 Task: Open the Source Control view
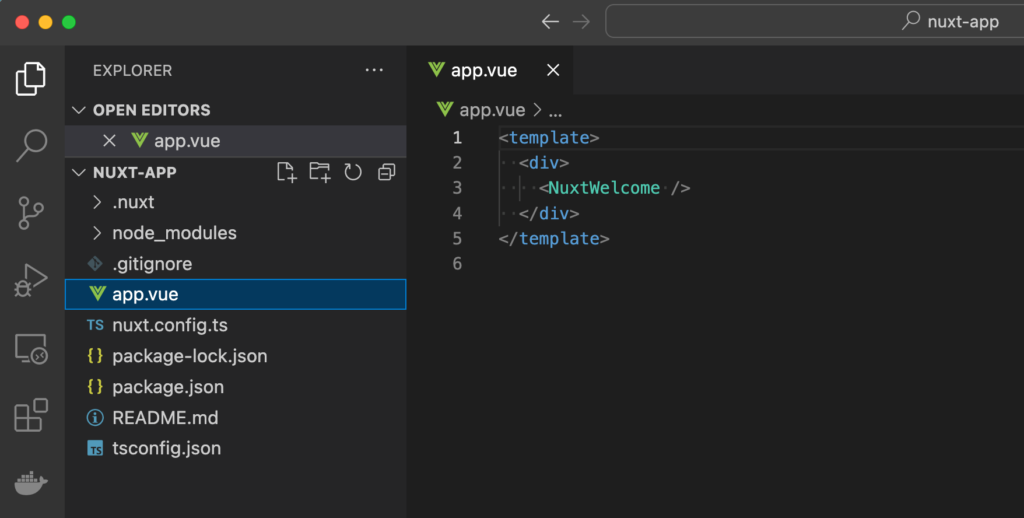click(x=31, y=212)
